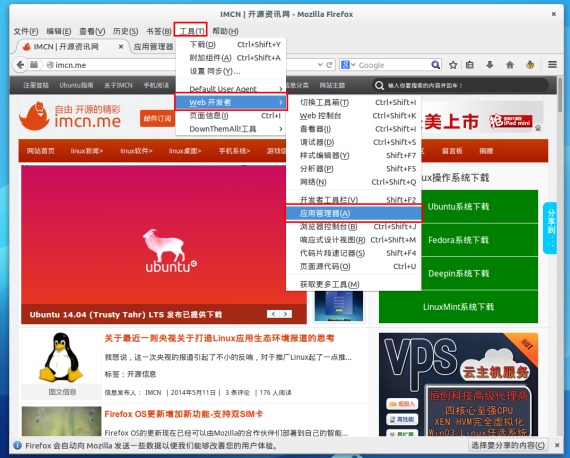The height and width of the screenshot is (458, 570).
Task: Click the bookmark star icon
Action: [453, 65]
